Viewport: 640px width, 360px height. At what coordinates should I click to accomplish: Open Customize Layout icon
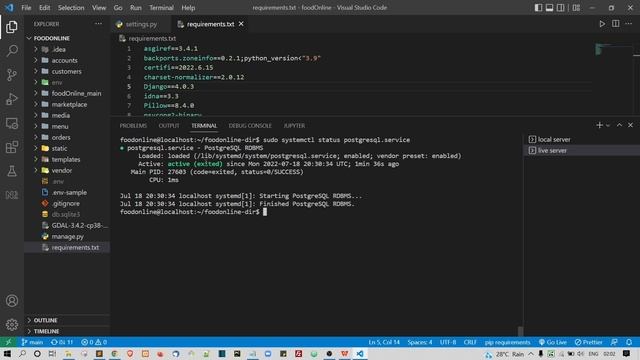(x=576, y=8)
